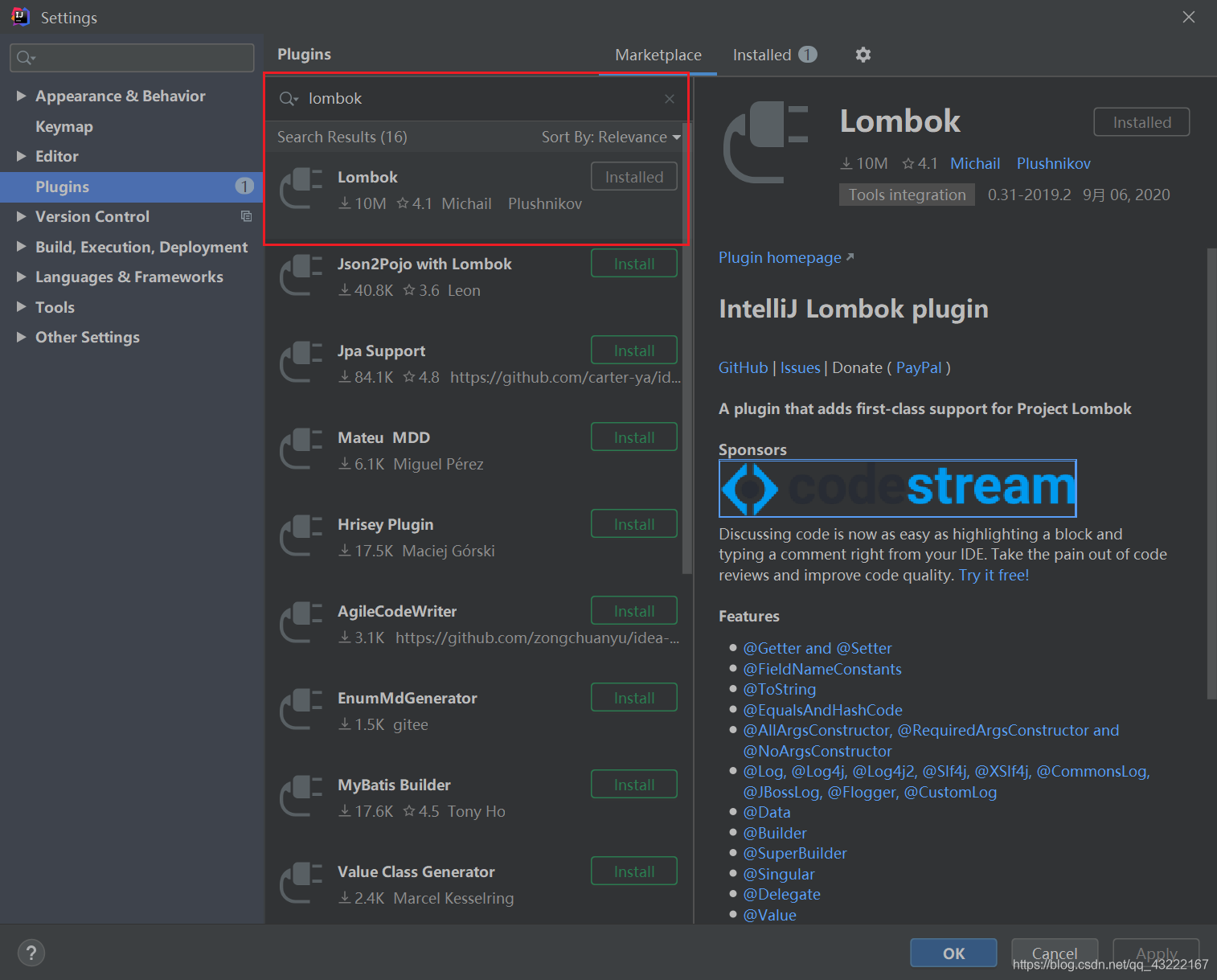Open the Plushnikov author link
Image resolution: width=1217 pixels, height=980 pixels.
pyautogui.click(x=1054, y=163)
